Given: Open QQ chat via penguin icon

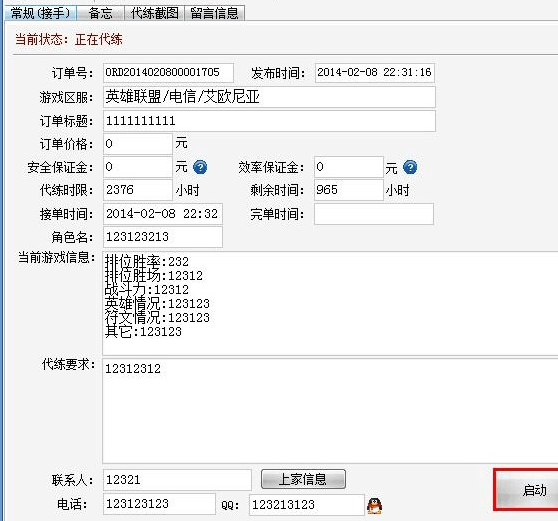Looking at the screenshot, I should [374, 505].
